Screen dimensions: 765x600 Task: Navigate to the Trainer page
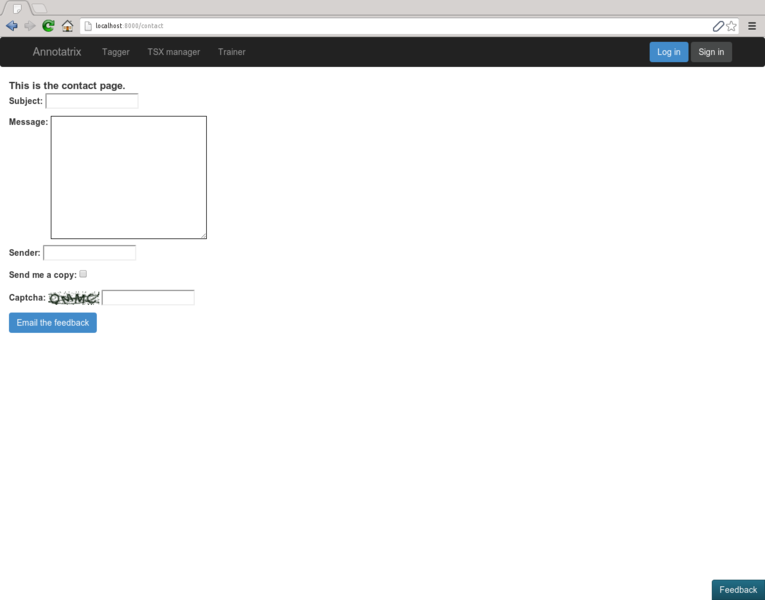click(x=231, y=52)
